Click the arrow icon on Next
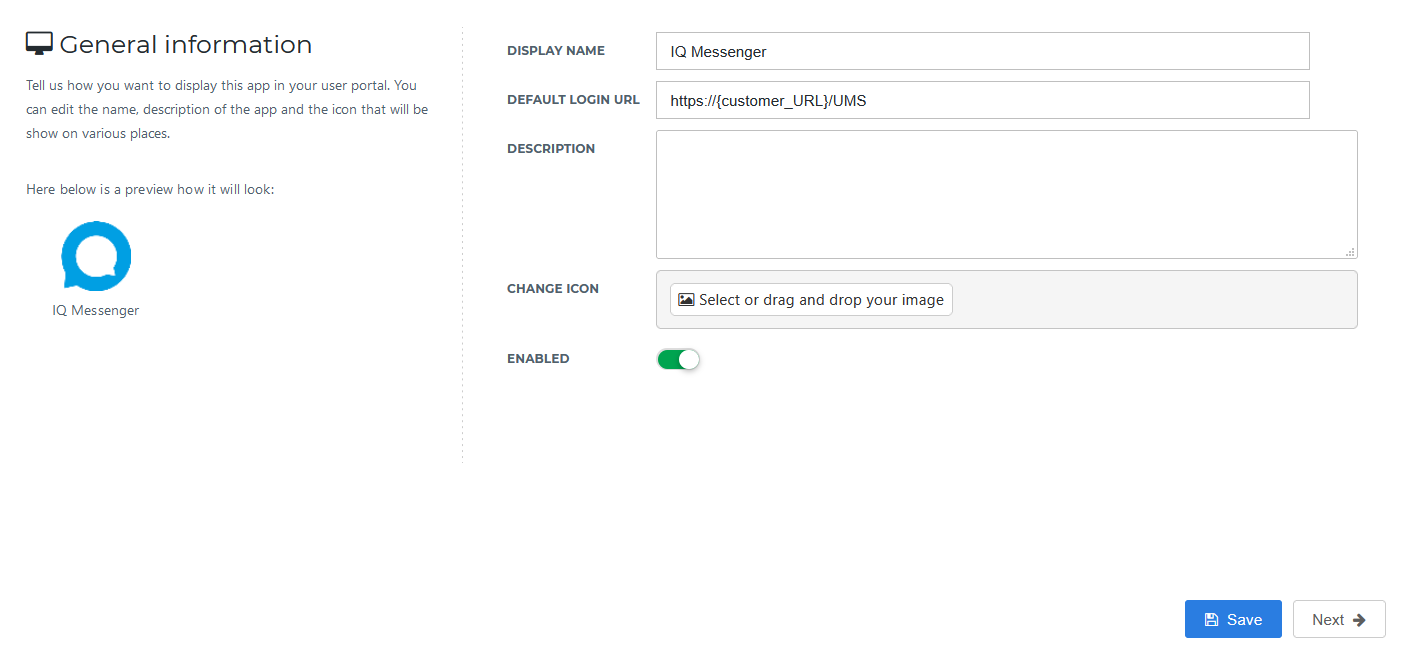This screenshot has height=649, width=1402. (x=1359, y=620)
